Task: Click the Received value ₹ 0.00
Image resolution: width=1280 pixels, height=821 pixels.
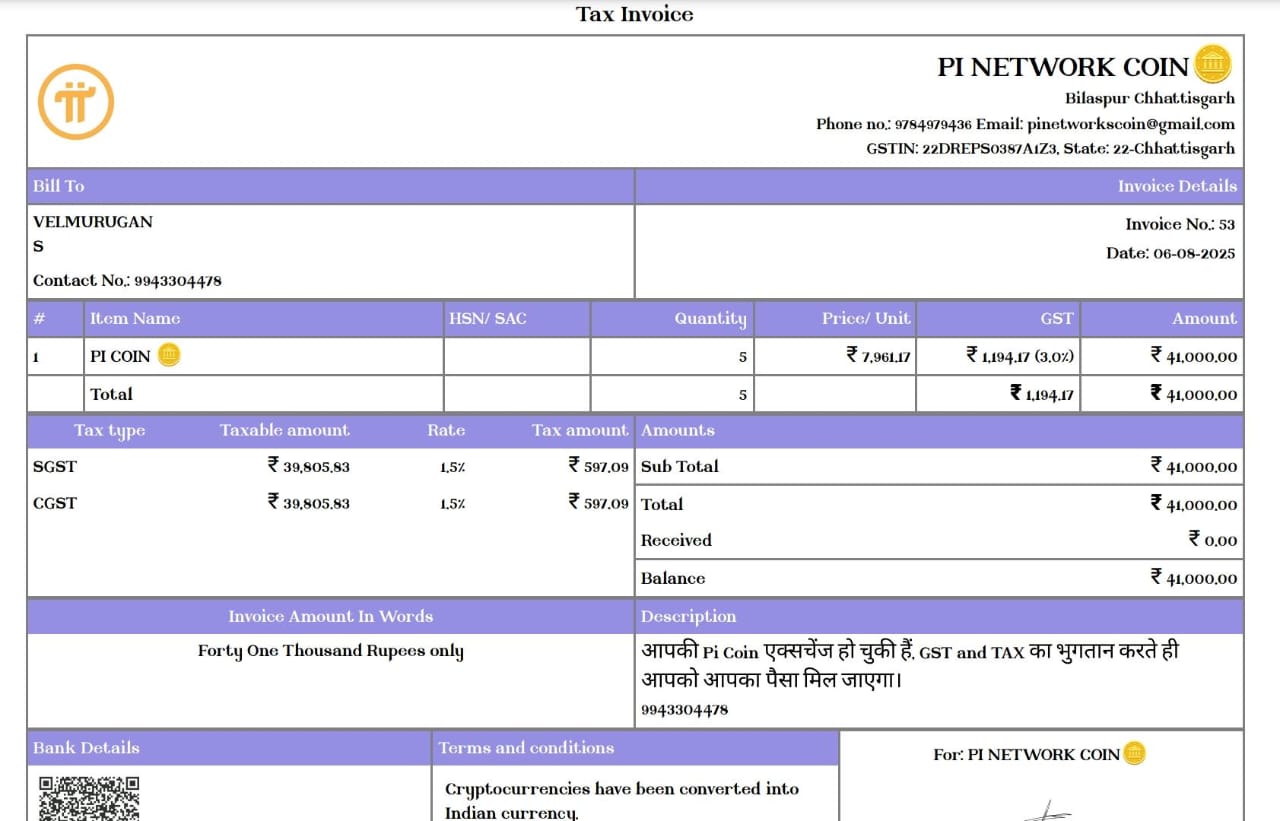Action: tap(1212, 540)
